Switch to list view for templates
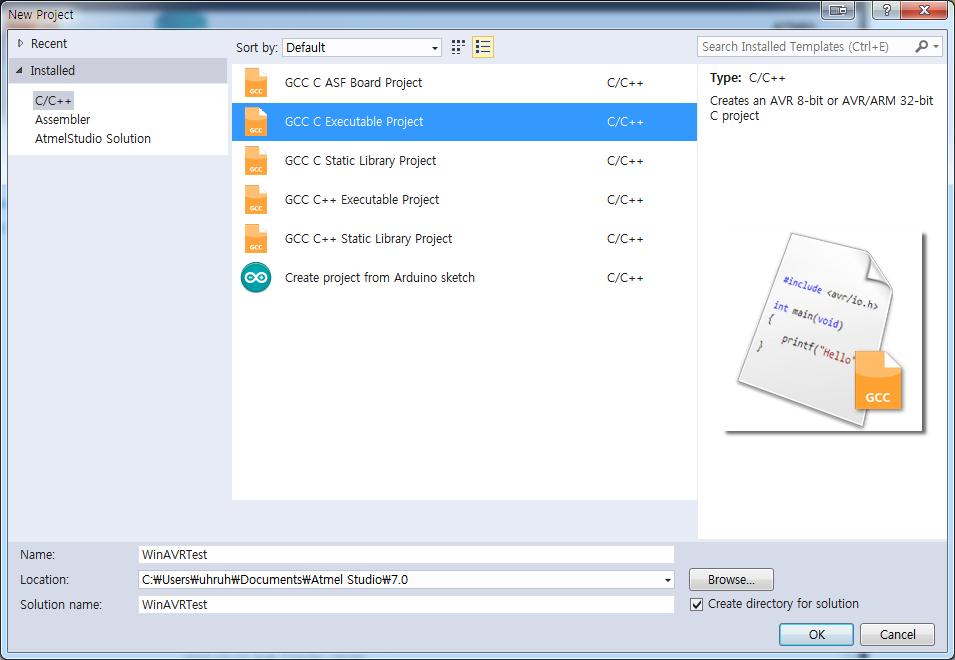The height and width of the screenshot is (660, 955). [x=482, y=46]
